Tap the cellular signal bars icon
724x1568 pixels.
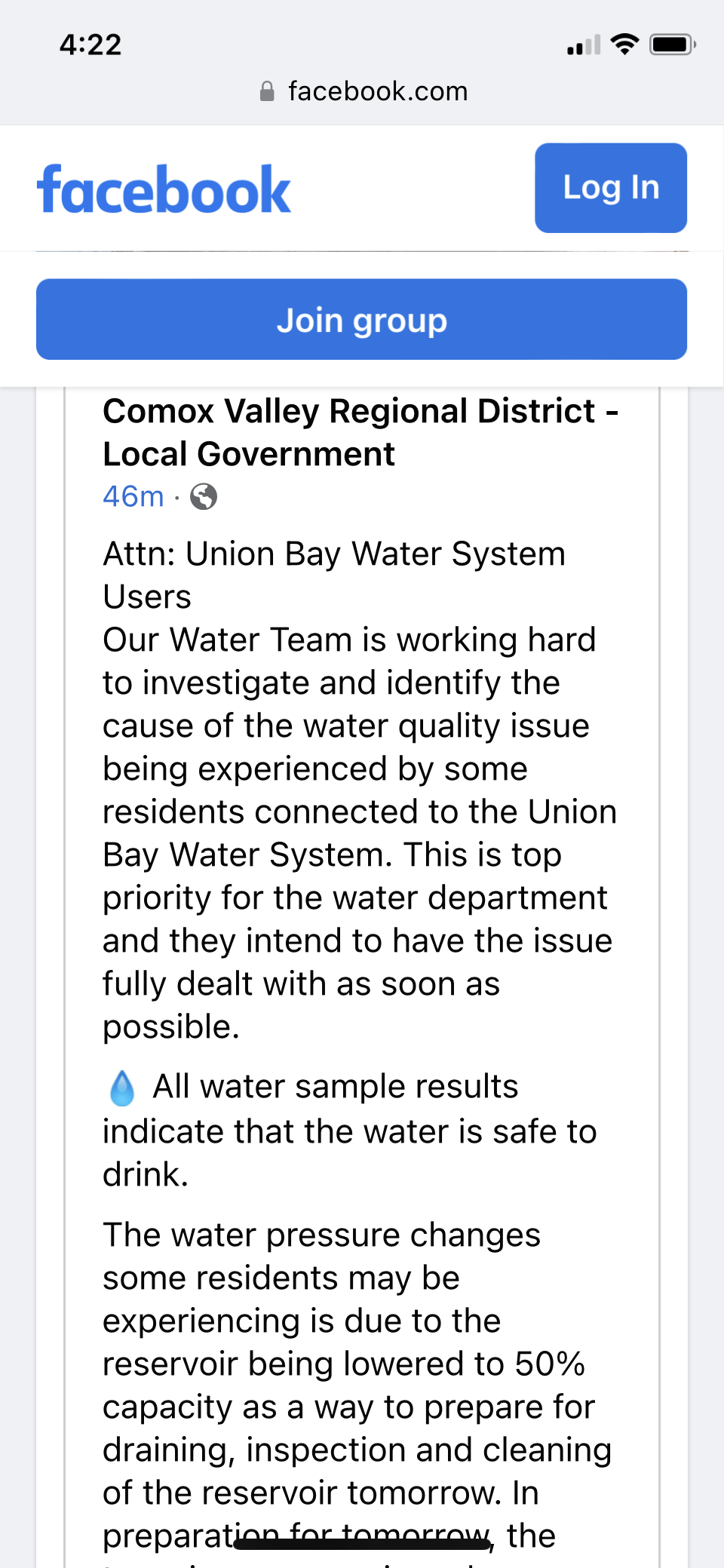point(584,45)
